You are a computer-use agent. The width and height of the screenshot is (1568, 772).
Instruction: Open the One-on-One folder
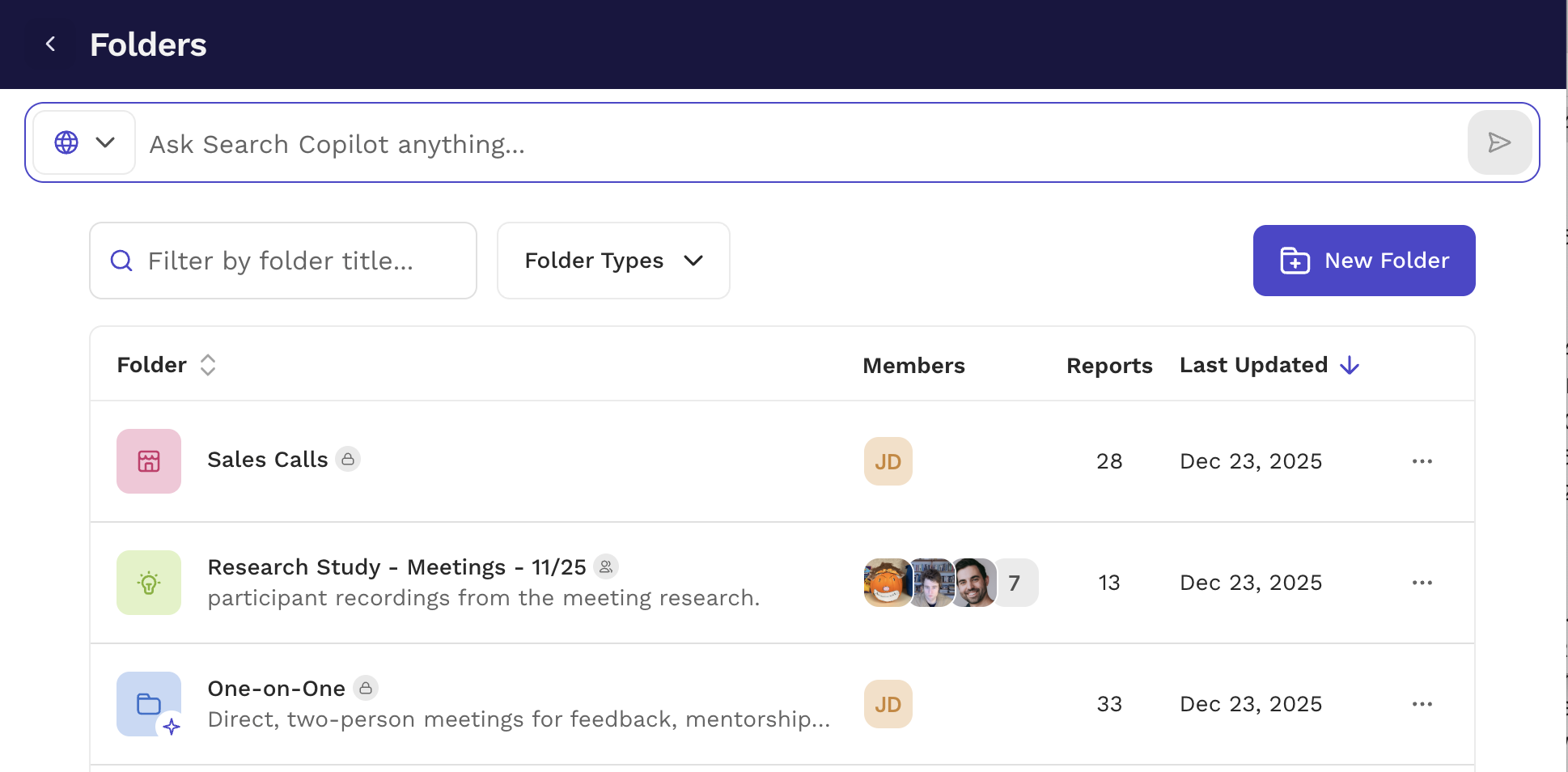click(x=276, y=689)
